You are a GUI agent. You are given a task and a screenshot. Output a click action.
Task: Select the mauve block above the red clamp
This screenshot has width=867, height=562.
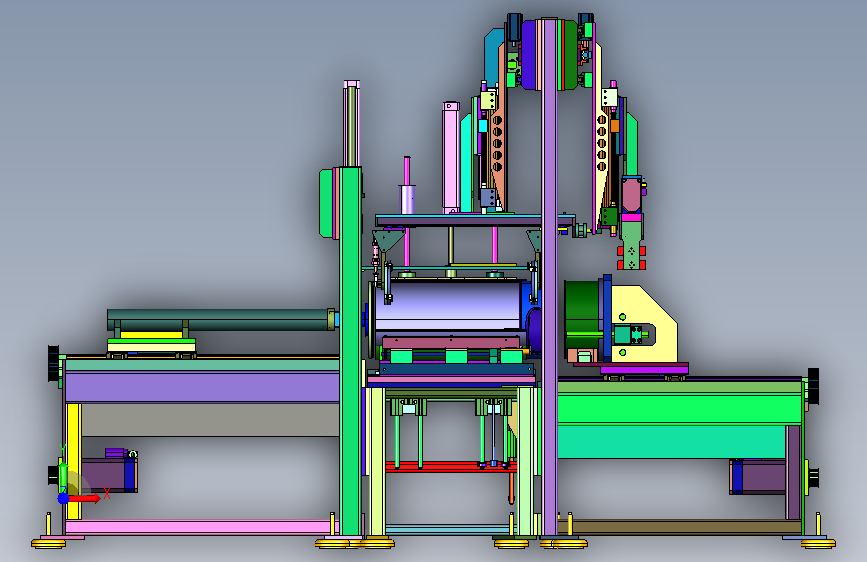point(631,194)
